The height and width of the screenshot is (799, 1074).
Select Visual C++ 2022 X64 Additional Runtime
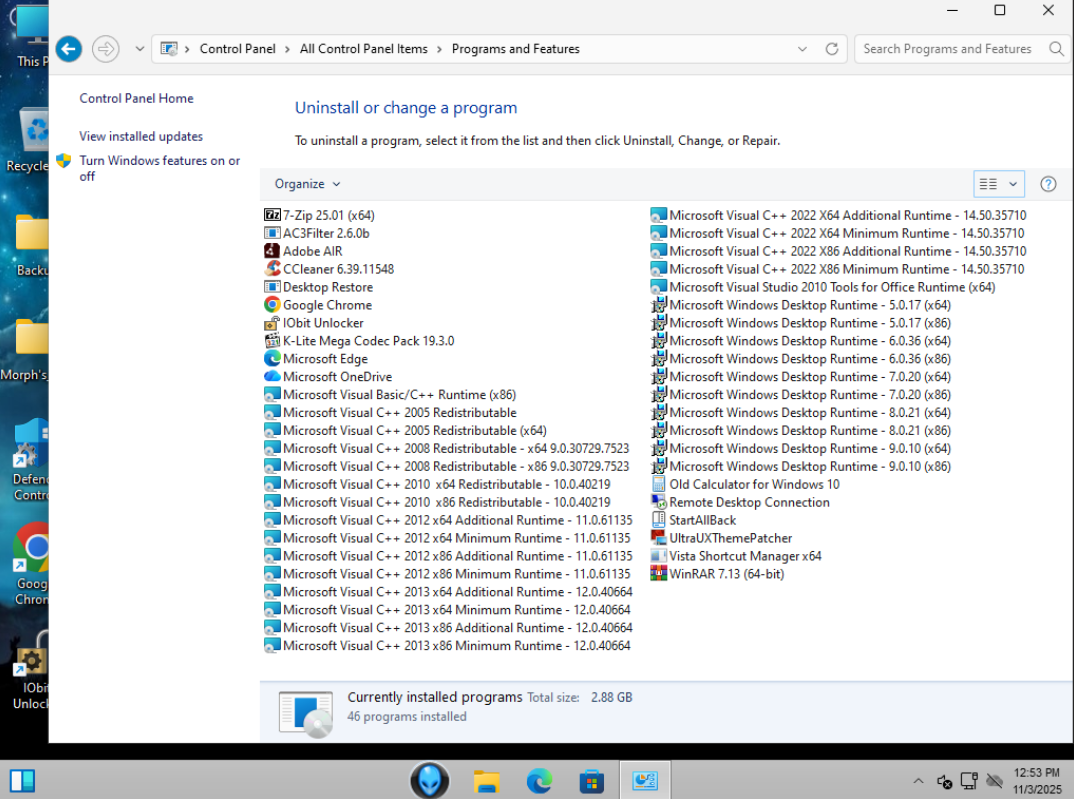coord(838,215)
